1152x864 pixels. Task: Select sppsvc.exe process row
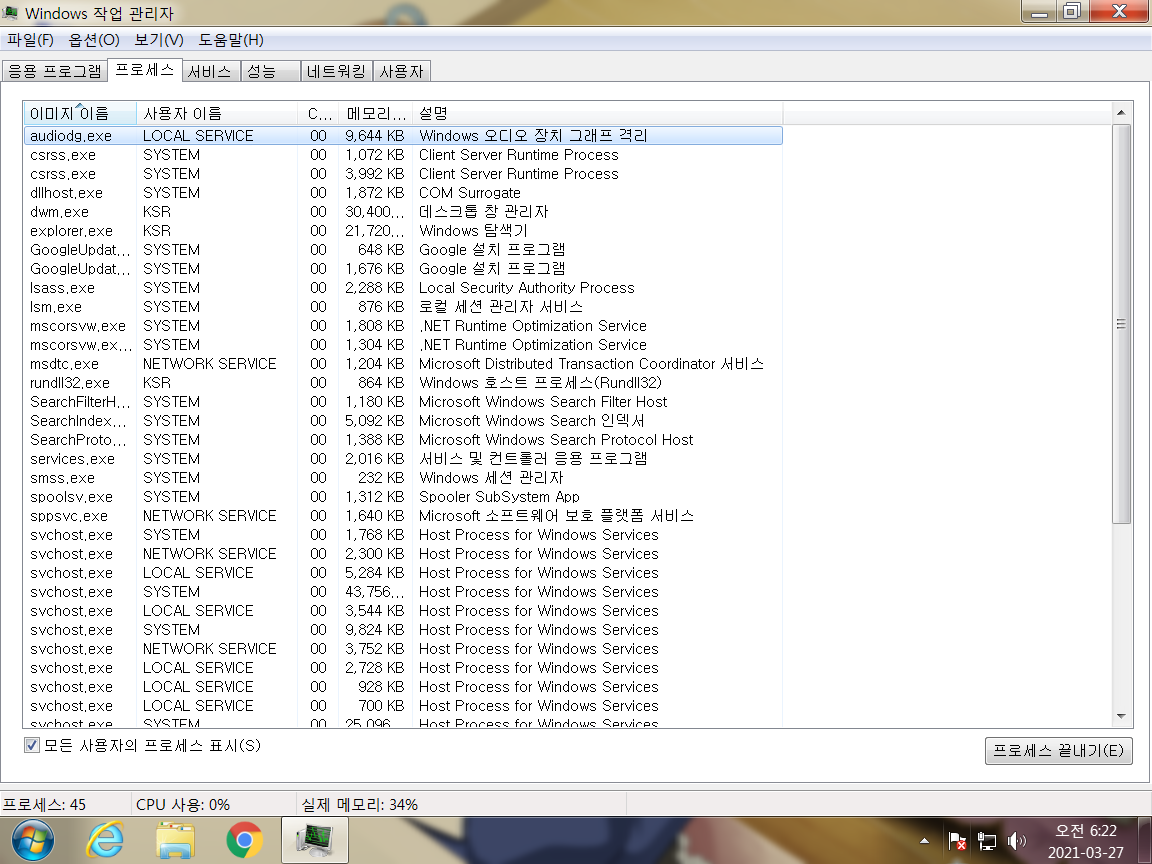click(403, 516)
